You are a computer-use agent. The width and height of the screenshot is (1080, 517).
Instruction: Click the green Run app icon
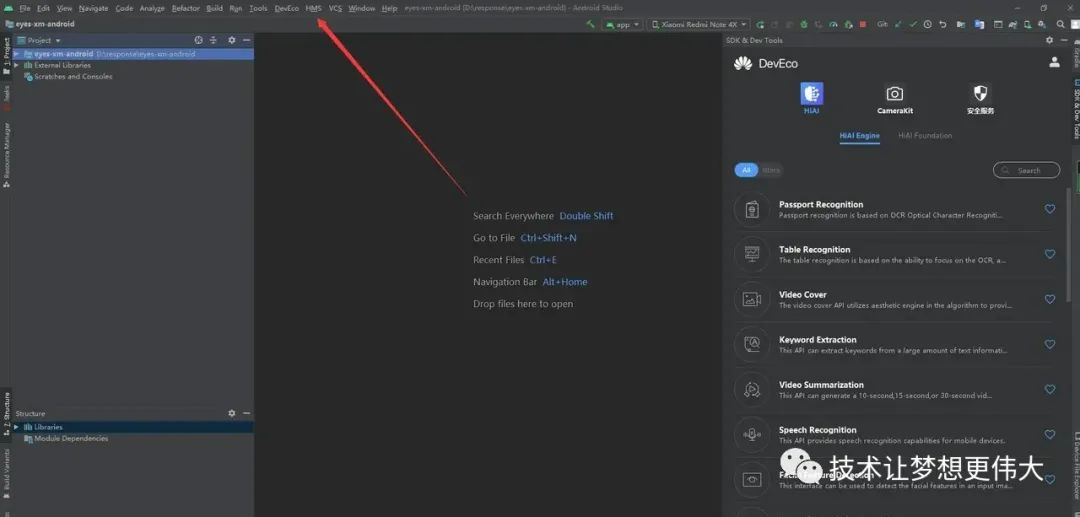click(760, 24)
